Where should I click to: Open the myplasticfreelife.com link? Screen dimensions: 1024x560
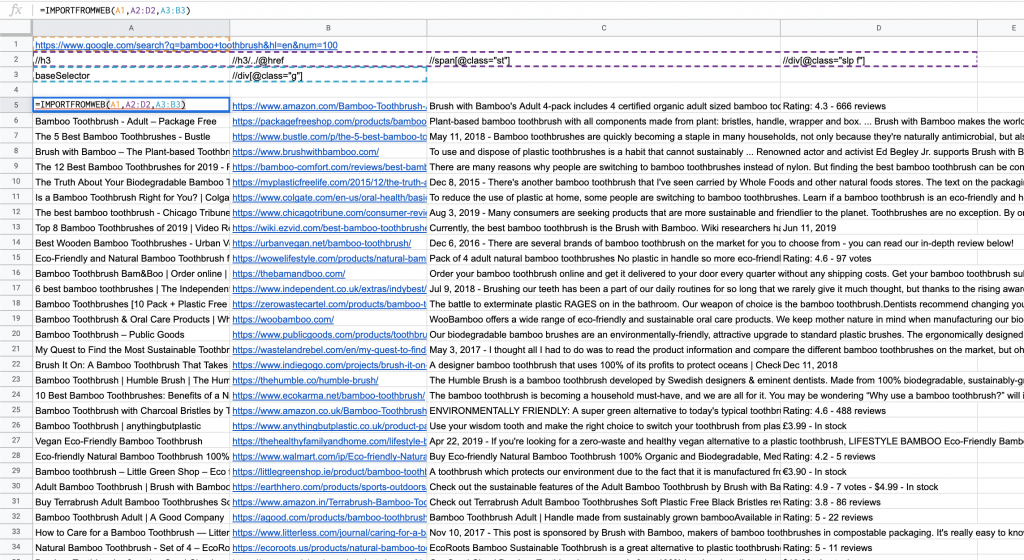tap(329, 182)
